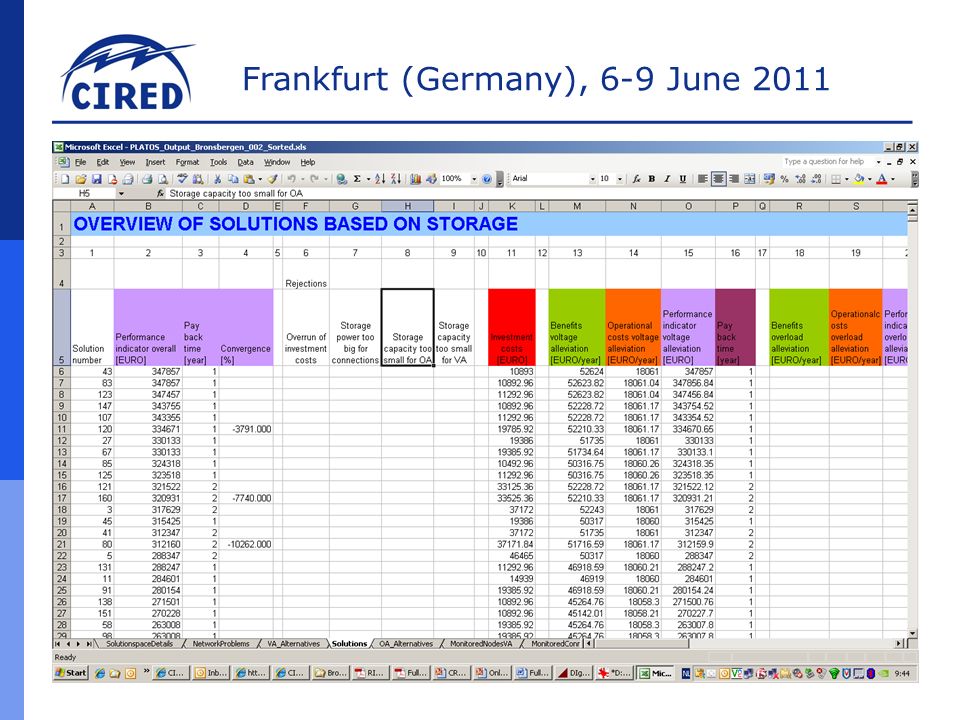Click the Fill Color bucket swatch

[x=859, y=179]
